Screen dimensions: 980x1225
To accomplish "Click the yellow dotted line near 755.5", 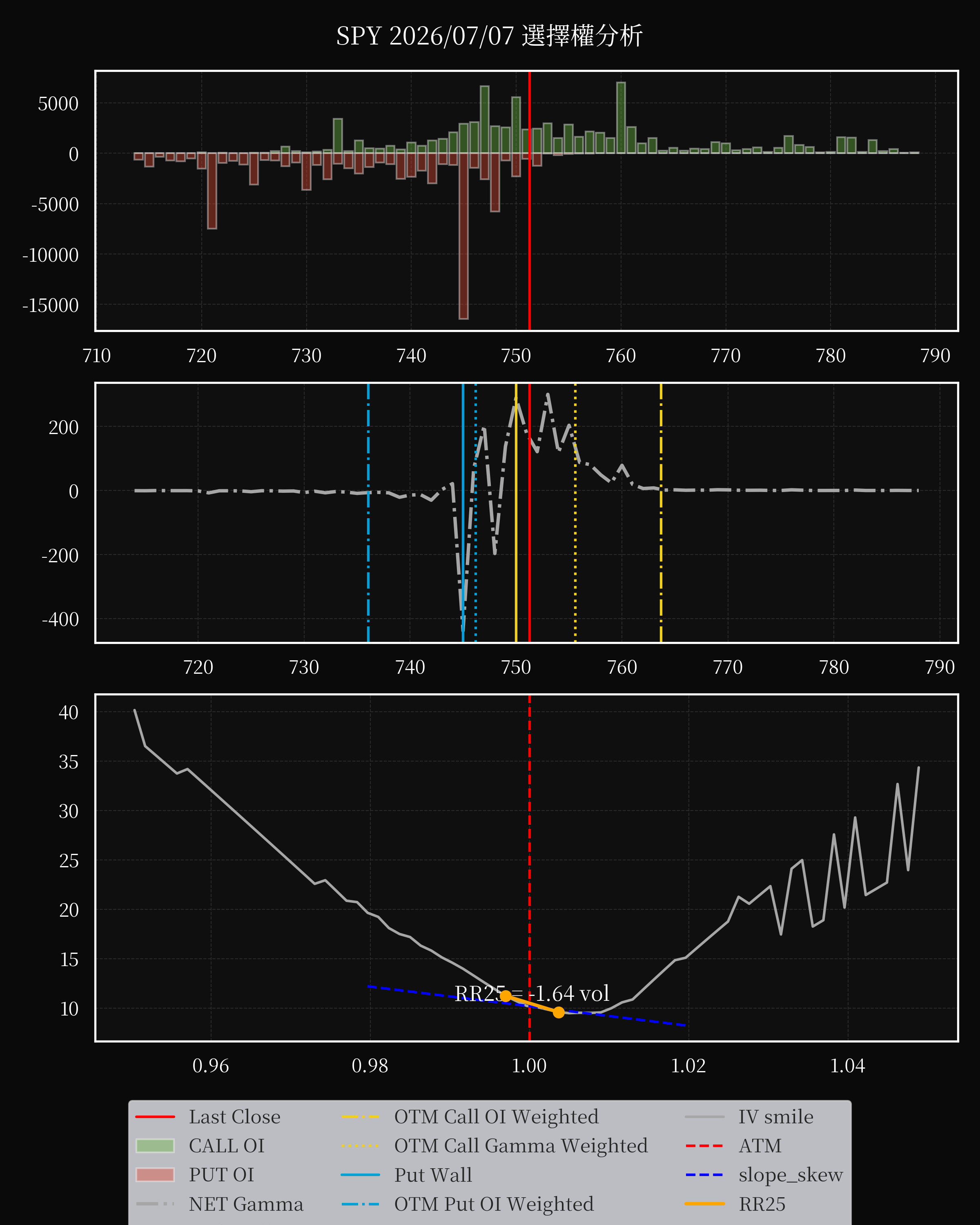I will [575, 513].
